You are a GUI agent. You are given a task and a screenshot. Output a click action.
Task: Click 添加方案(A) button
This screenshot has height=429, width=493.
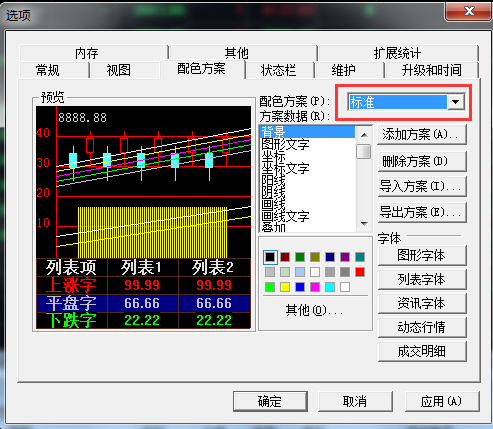click(421, 134)
